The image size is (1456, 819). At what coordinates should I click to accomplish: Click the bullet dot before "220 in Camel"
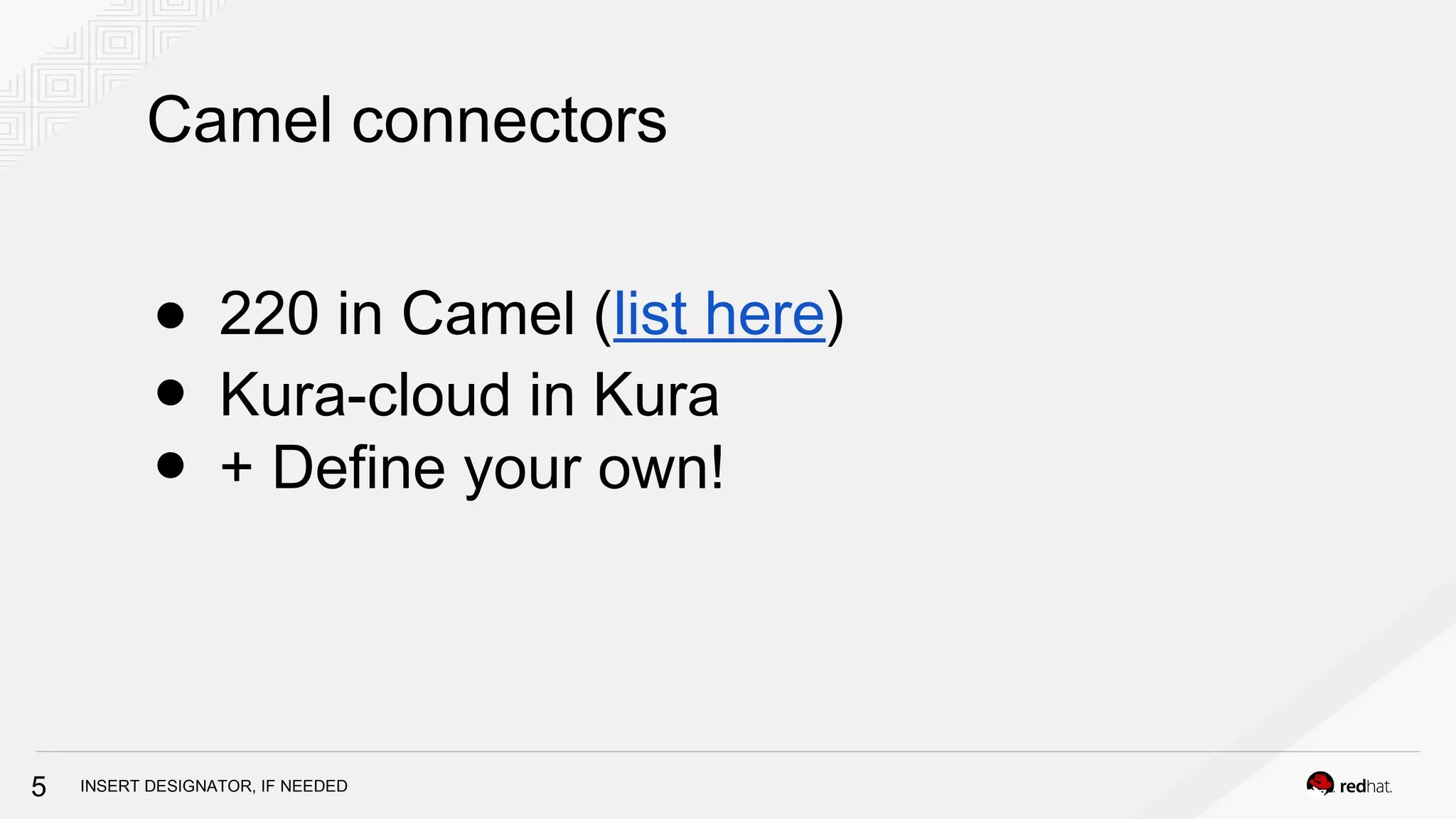171,316
